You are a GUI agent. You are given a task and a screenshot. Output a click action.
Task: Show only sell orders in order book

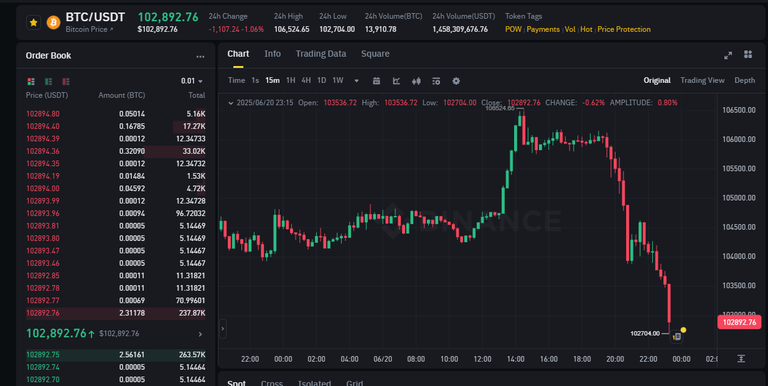66,81
